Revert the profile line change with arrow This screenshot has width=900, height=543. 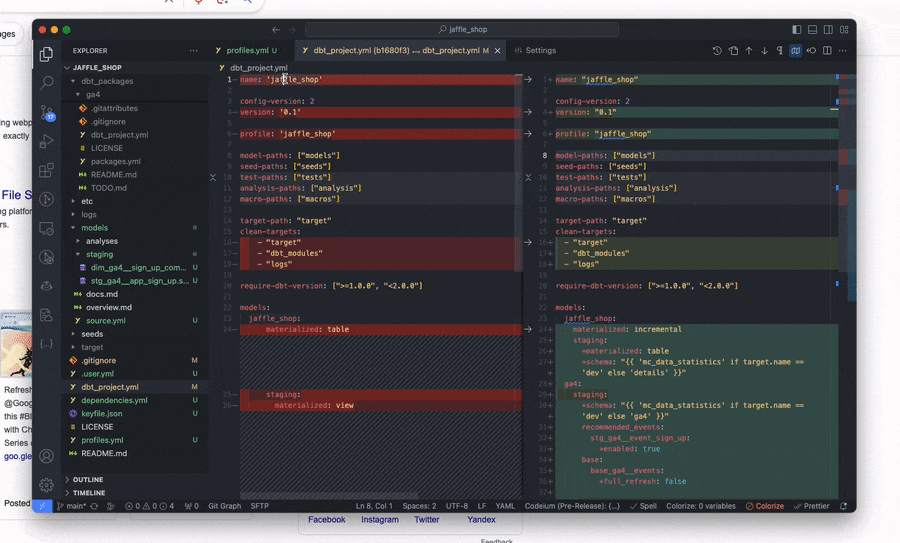528,134
